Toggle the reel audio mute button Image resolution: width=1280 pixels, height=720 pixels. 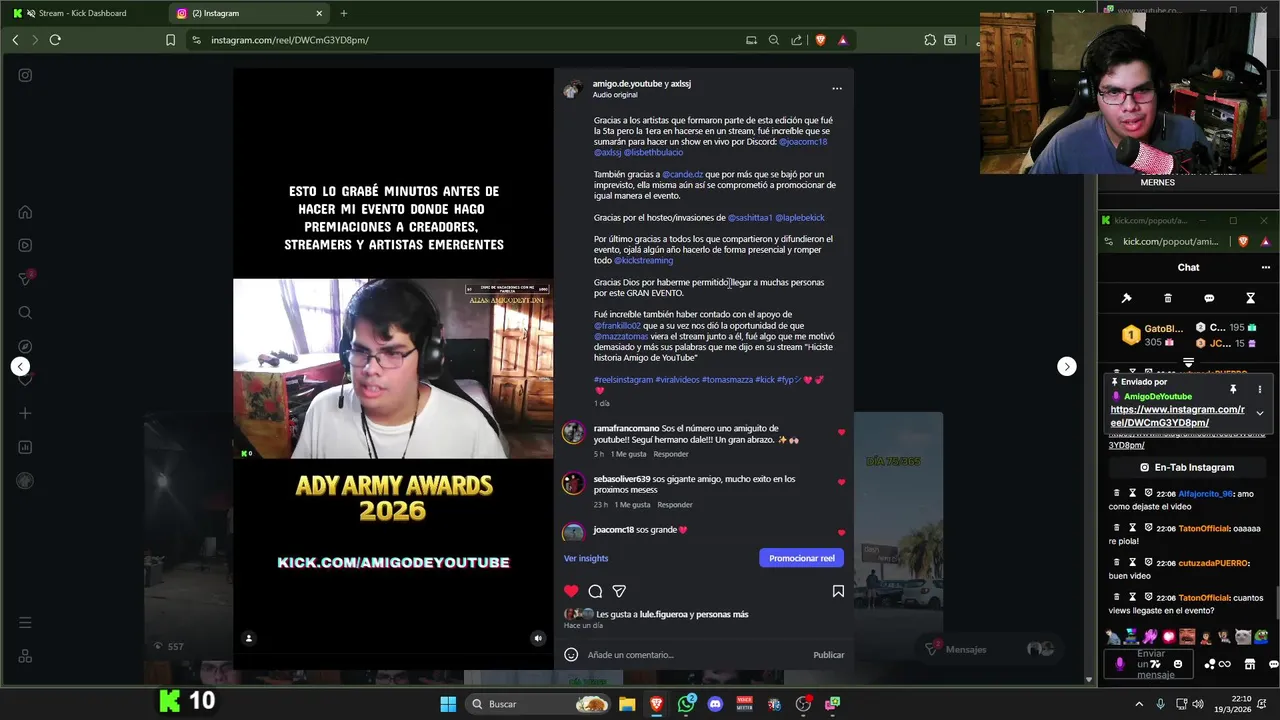tap(538, 638)
